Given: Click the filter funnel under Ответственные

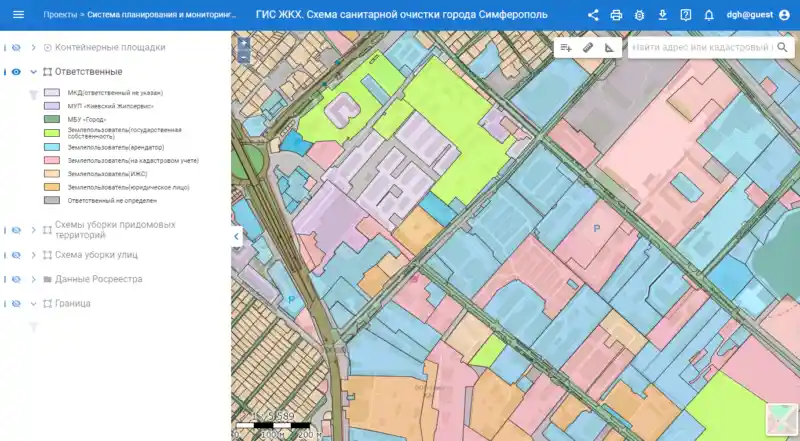Looking at the screenshot, I should pos(33,95).
